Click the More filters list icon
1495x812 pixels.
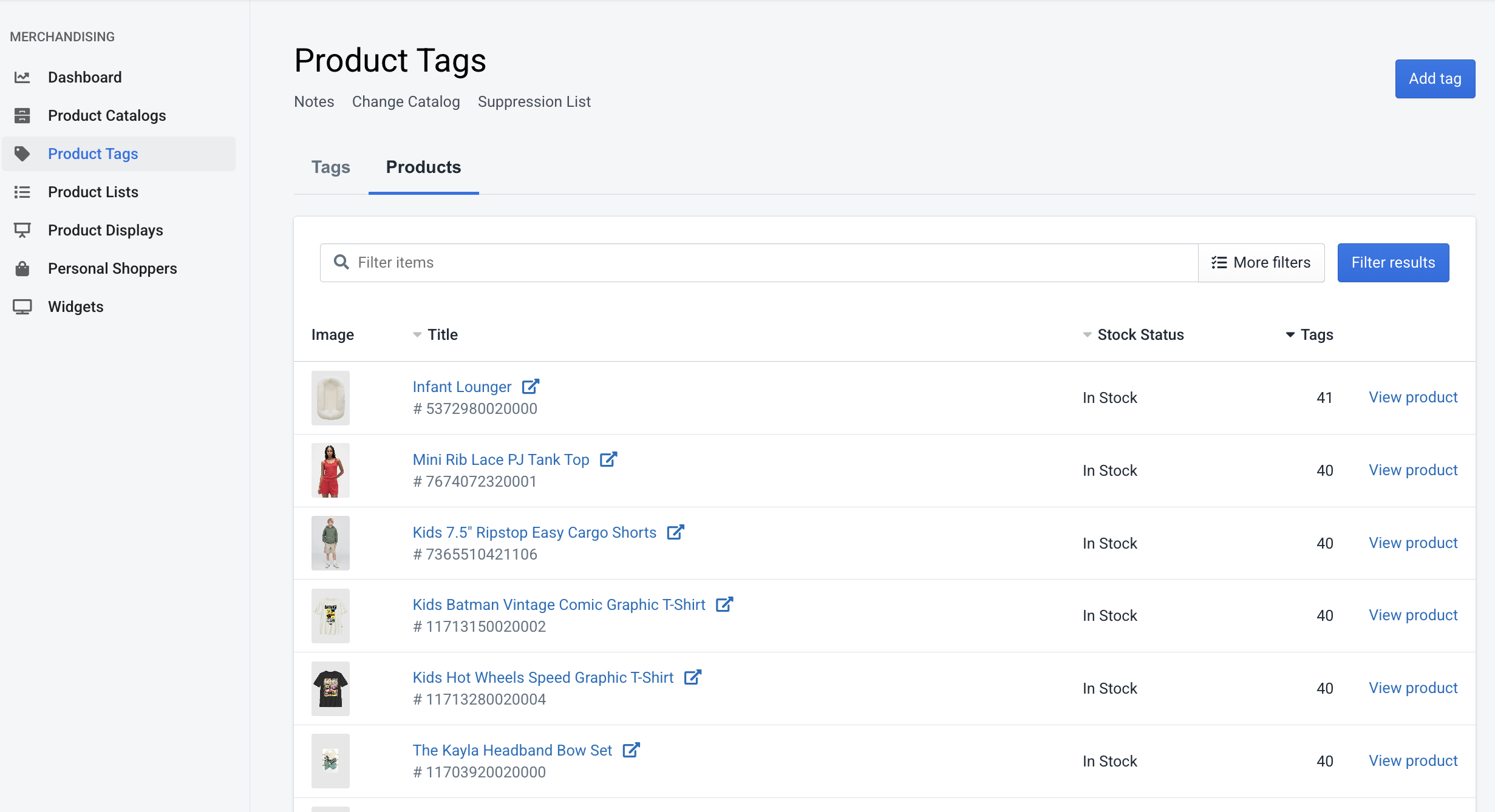pyautogui.click(x=1218, y=262)
